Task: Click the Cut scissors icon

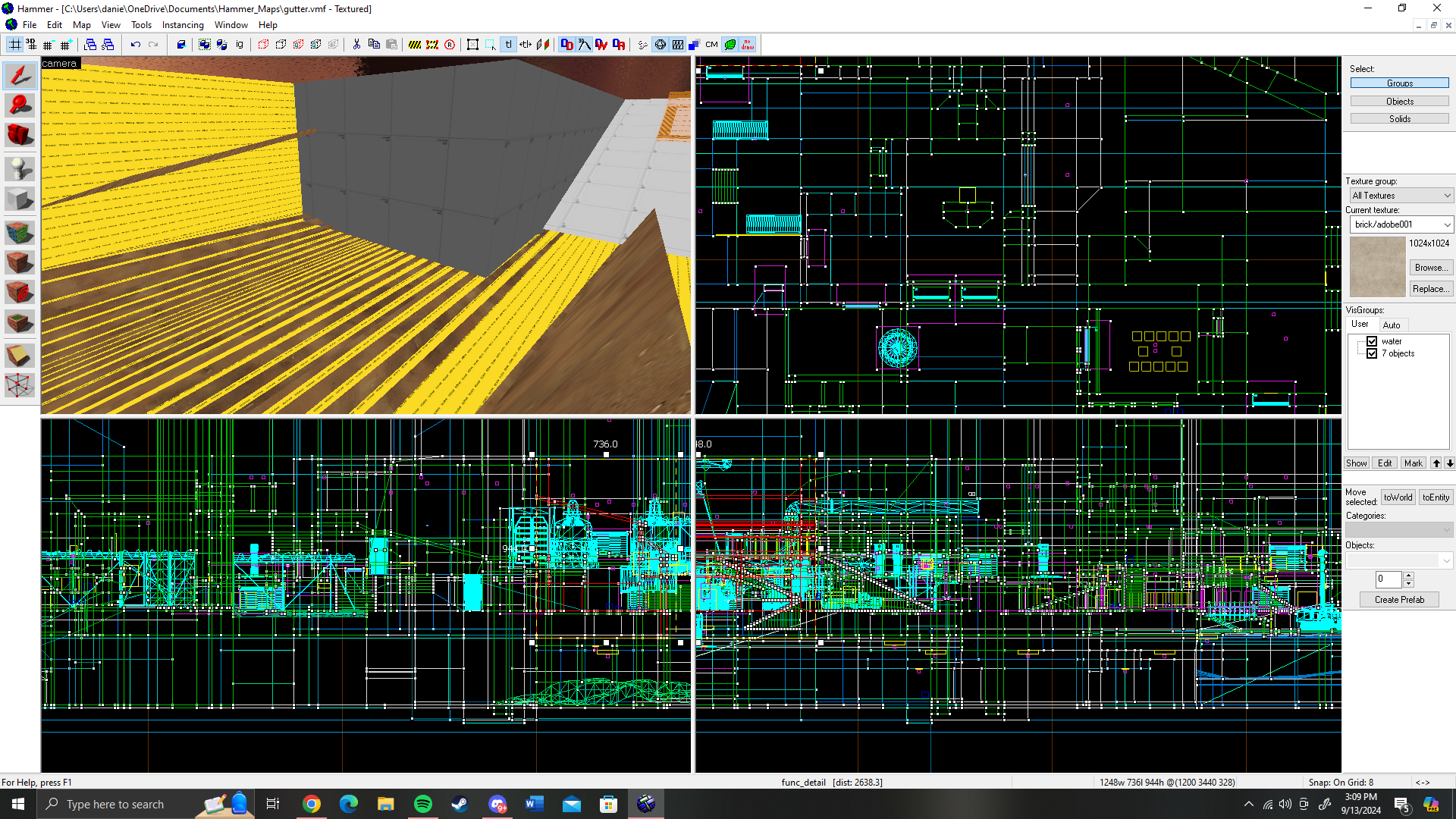Action: pos(356,45)
